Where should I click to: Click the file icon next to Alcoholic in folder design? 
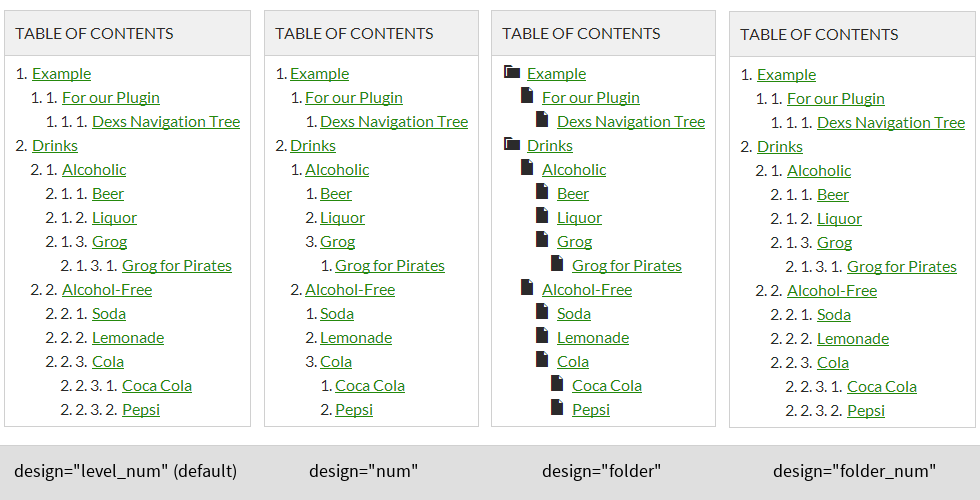click(527, 167)
